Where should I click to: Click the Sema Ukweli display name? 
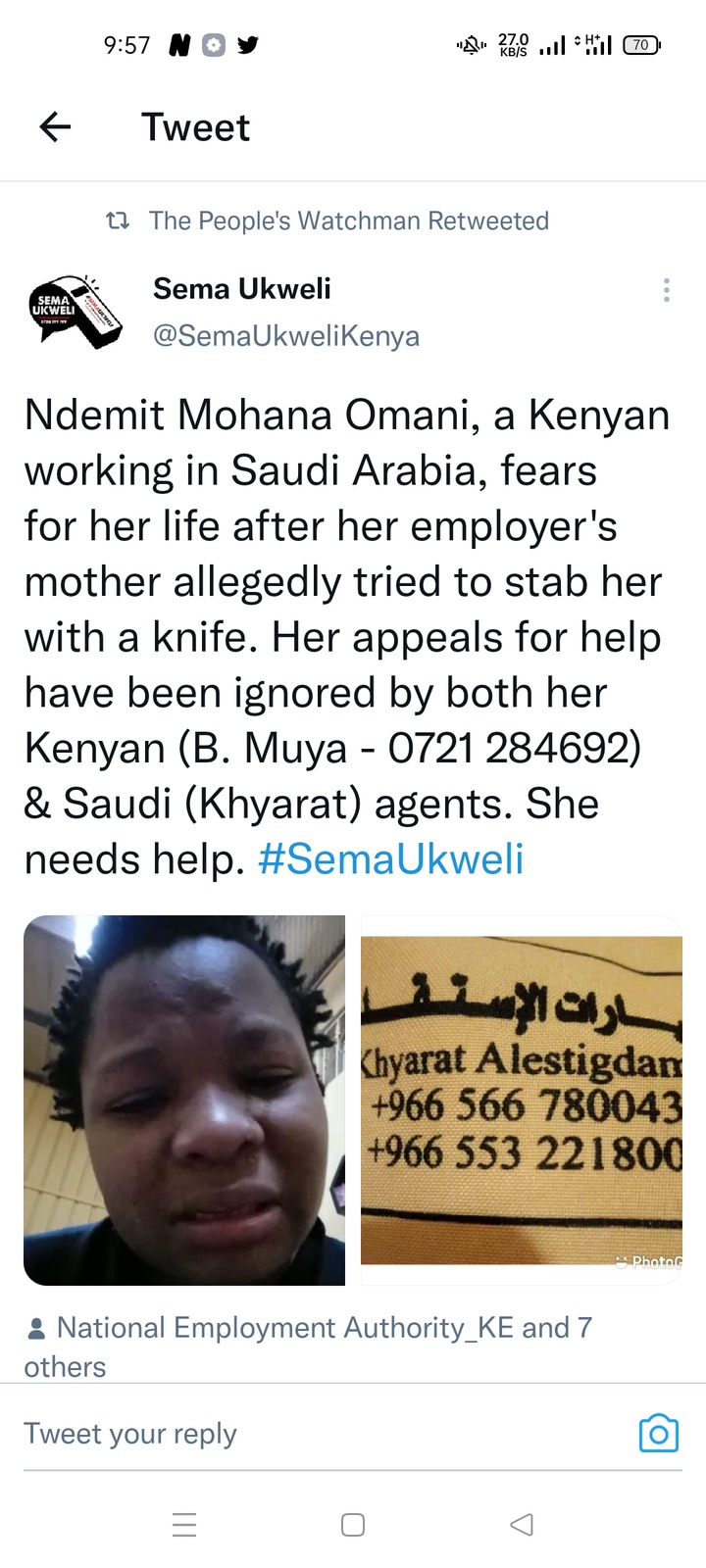pyautogui.click(x=242, y=289)
